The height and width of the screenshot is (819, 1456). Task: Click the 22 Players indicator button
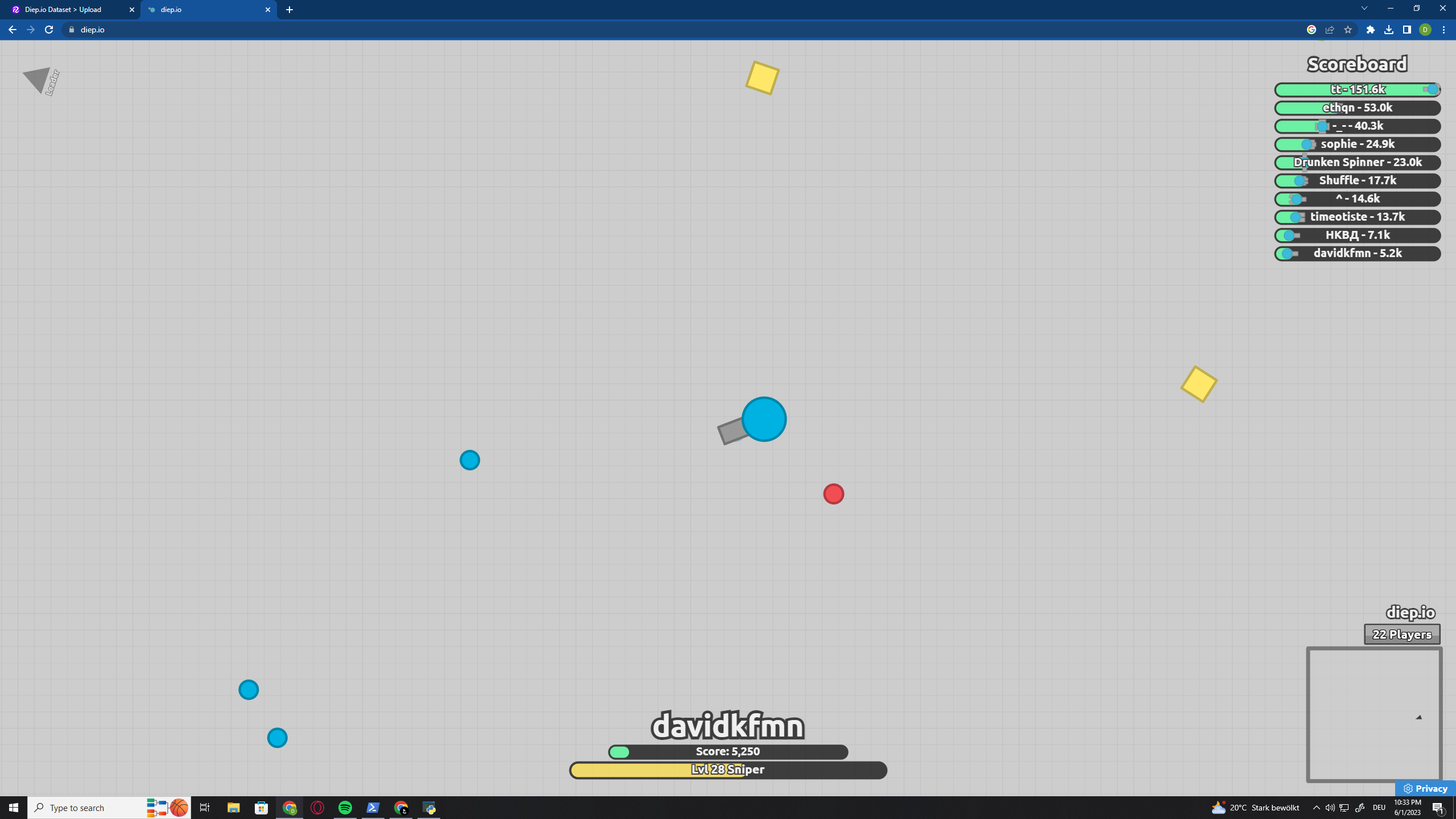pos(1401,634)
